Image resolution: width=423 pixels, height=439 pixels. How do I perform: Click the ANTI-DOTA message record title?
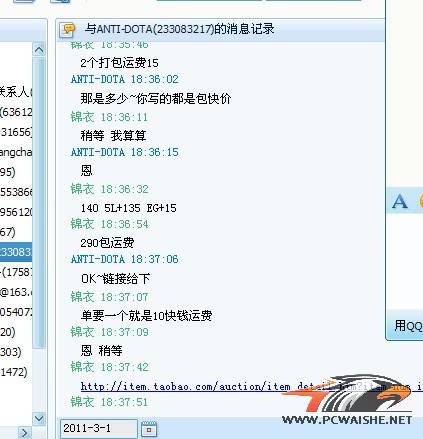point(179,29)
